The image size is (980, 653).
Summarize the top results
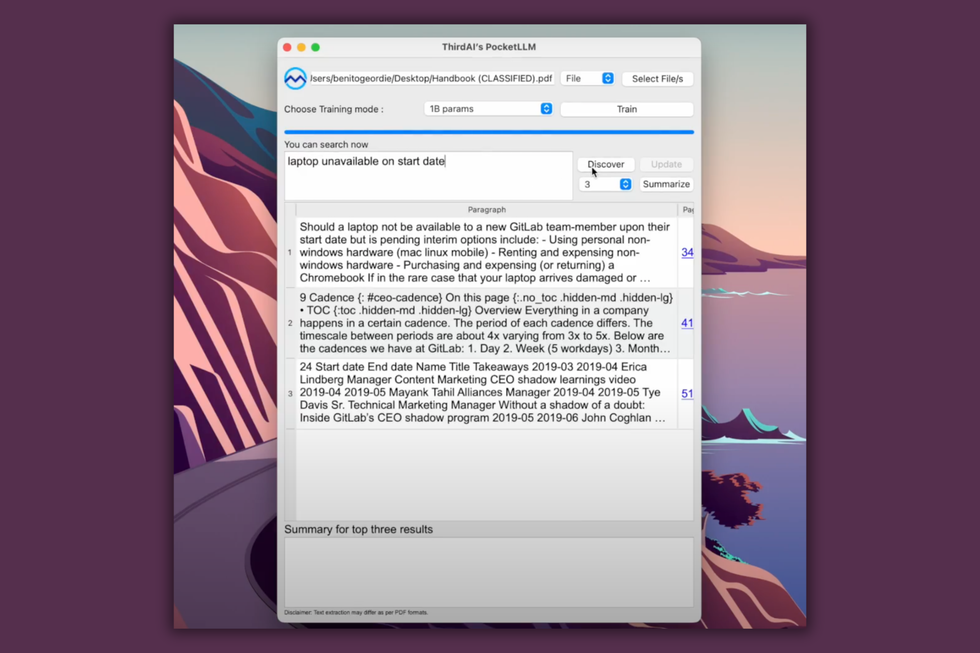tap(666, 184)
